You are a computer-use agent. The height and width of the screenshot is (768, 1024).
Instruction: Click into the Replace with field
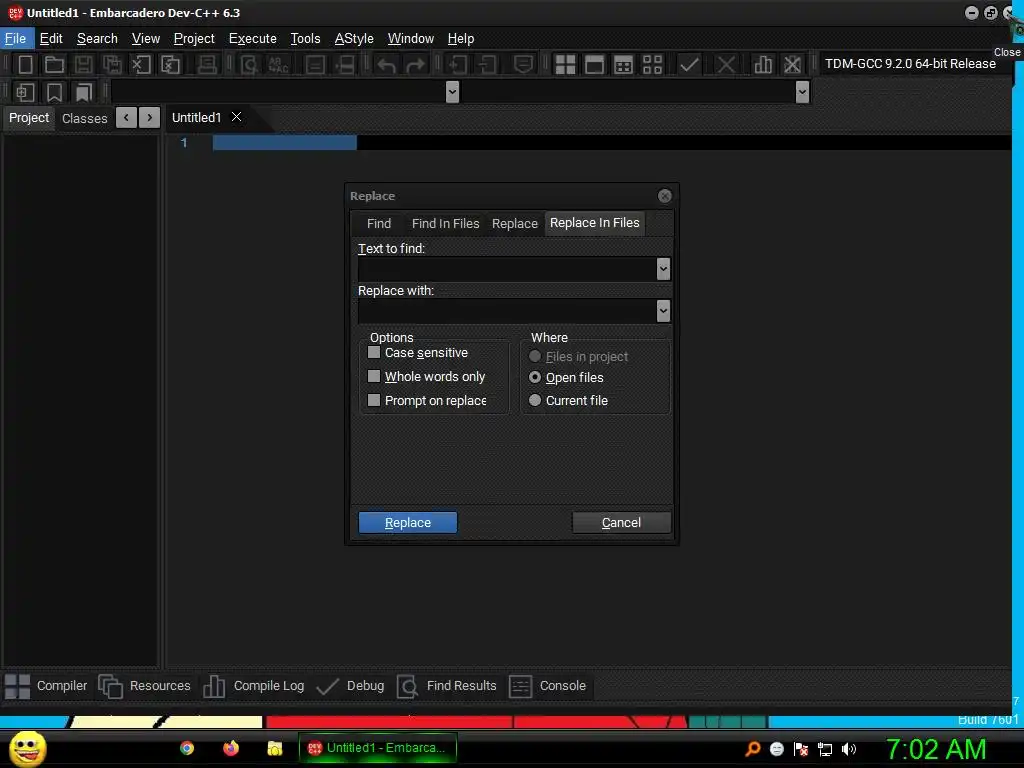(x=507, y=311)
